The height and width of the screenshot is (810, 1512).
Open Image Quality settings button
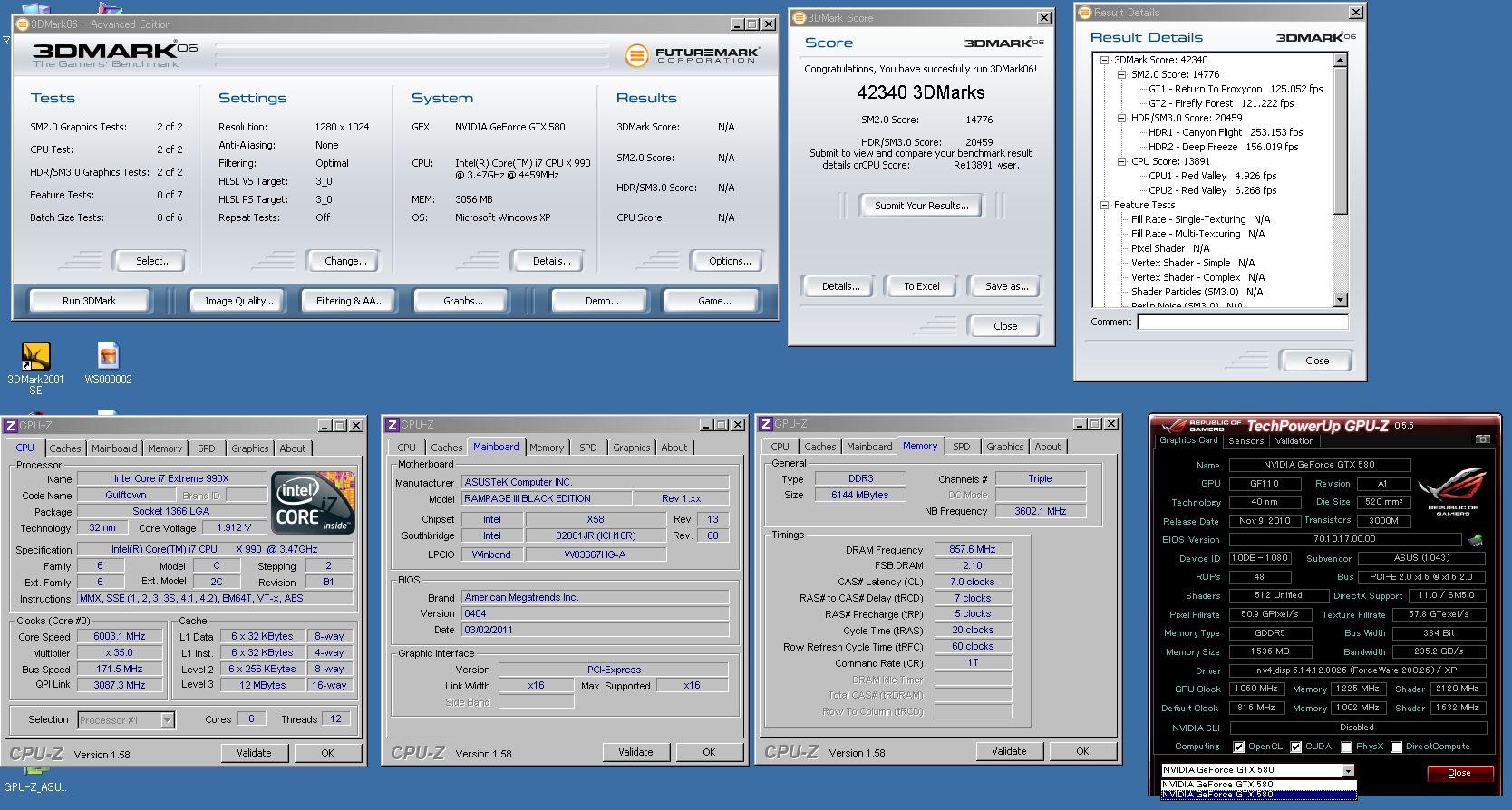(x=238, y=301)
